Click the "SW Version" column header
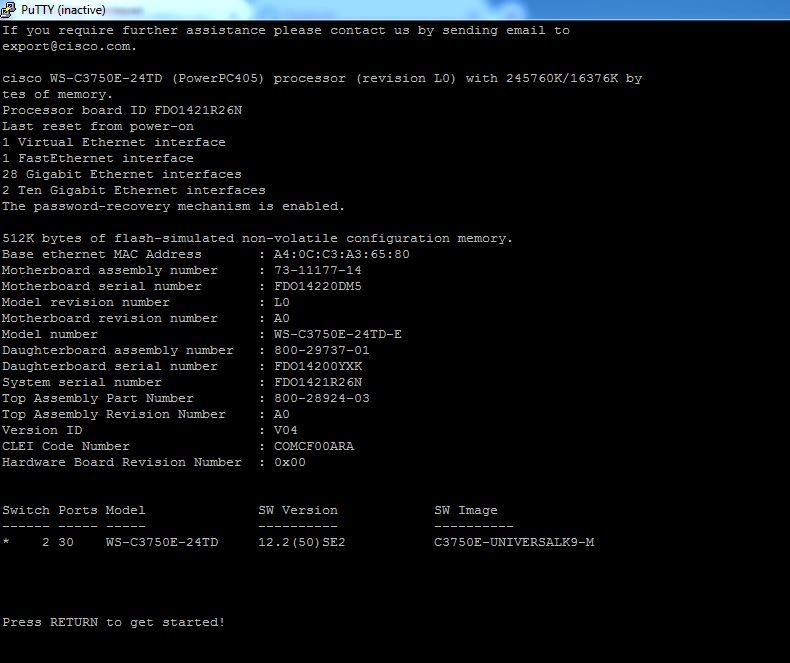 click(x=298, y=510)
